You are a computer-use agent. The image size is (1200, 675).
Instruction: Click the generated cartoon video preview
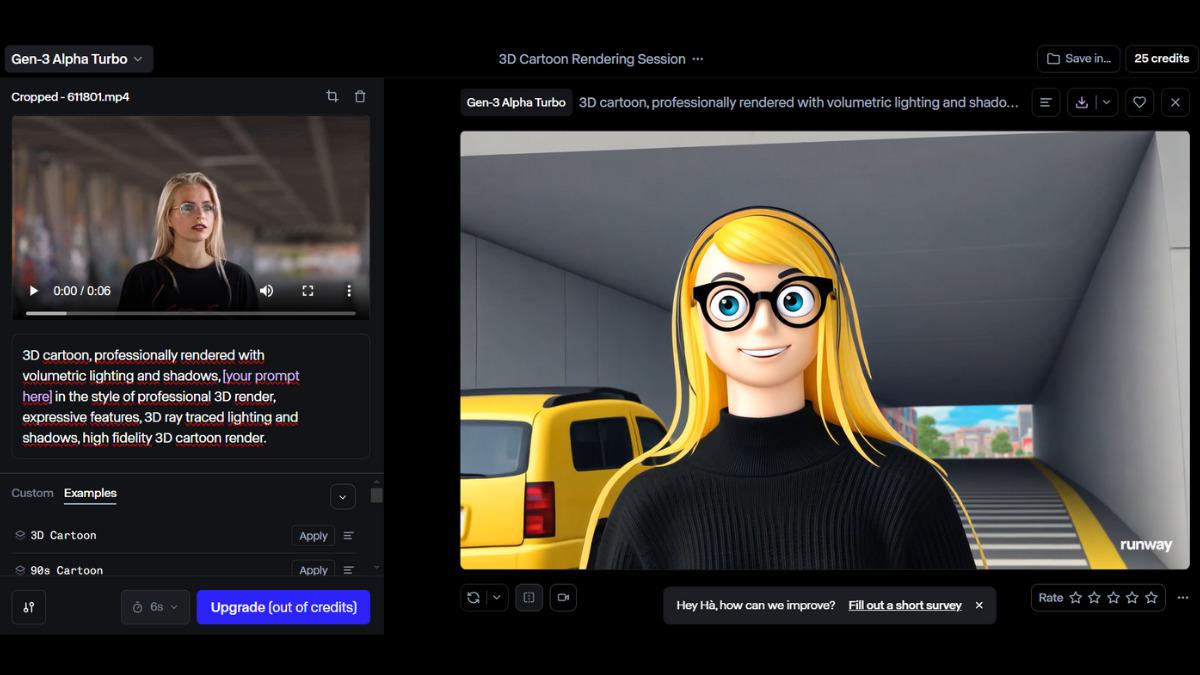pos(825,350)
